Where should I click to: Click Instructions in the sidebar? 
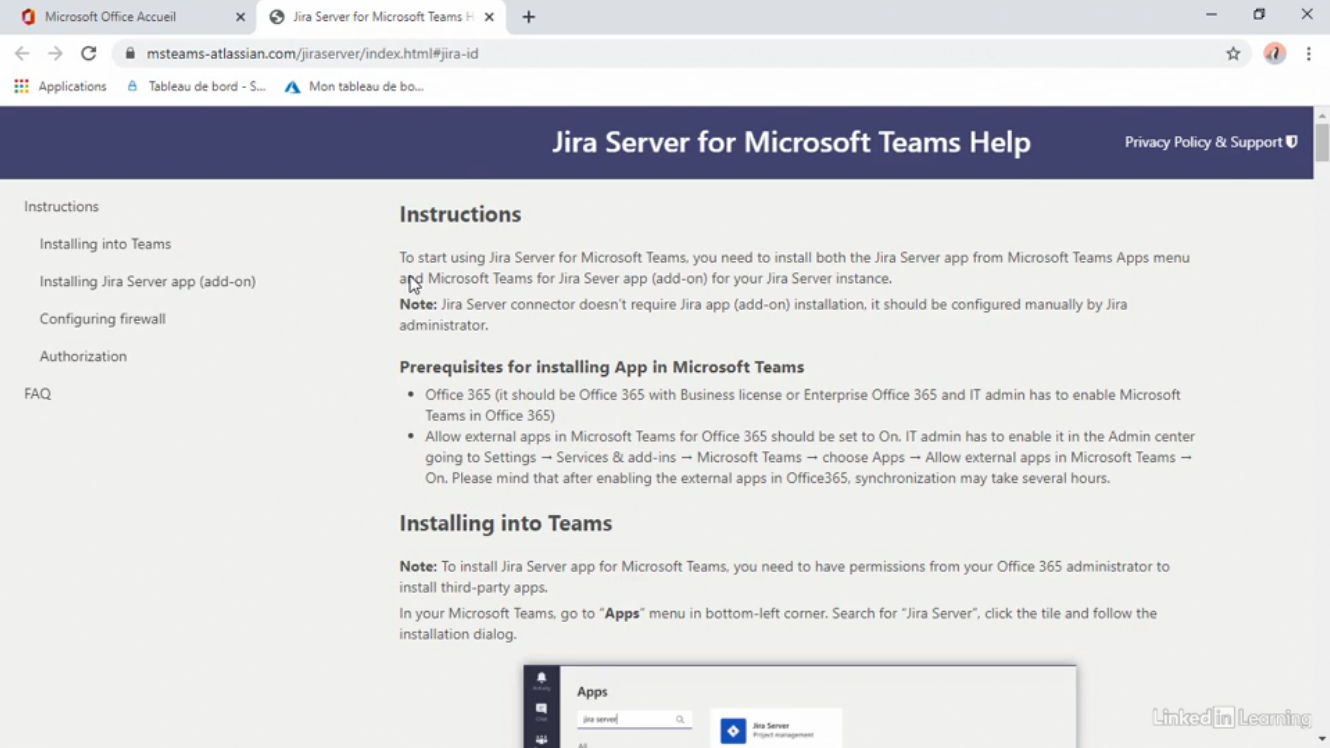tap(61, 207)
